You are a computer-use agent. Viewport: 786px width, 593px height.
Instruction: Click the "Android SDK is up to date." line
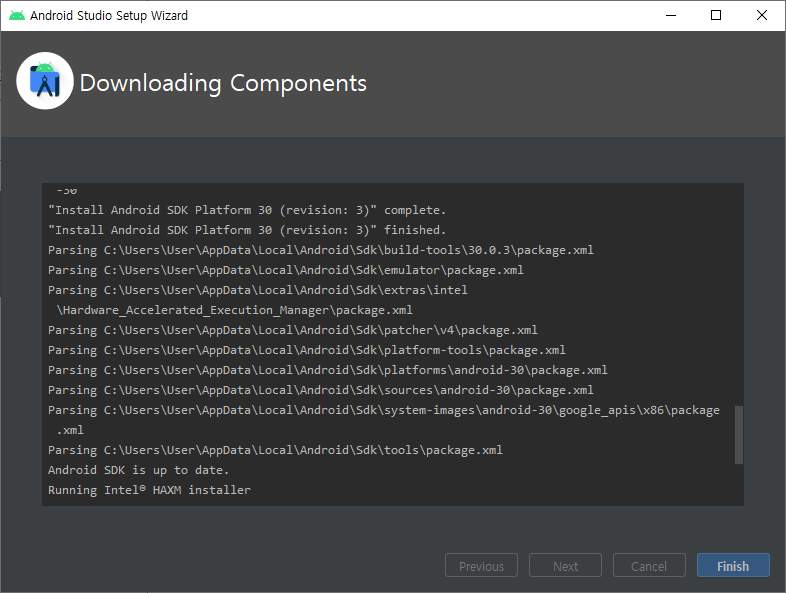coord(138,470)
